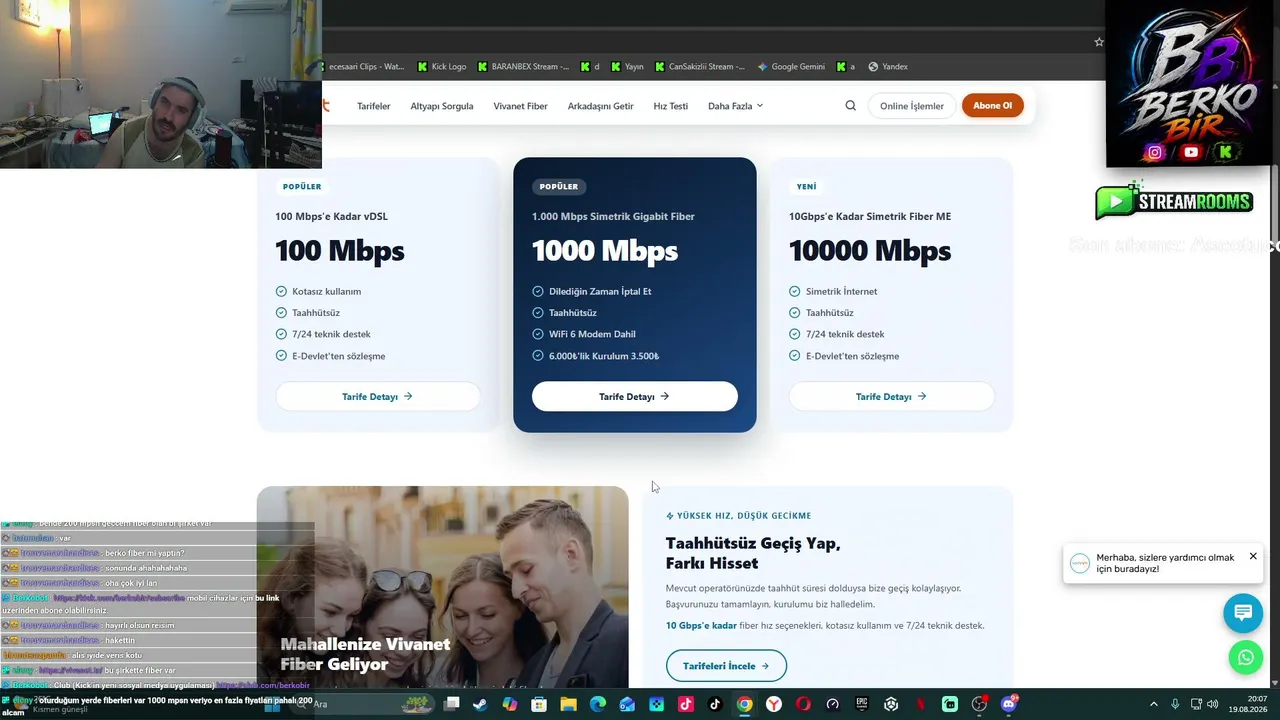The image size is (1280, 720).
Task: Click the taskbar search box labeled Ara
Action: pos(360,704)
